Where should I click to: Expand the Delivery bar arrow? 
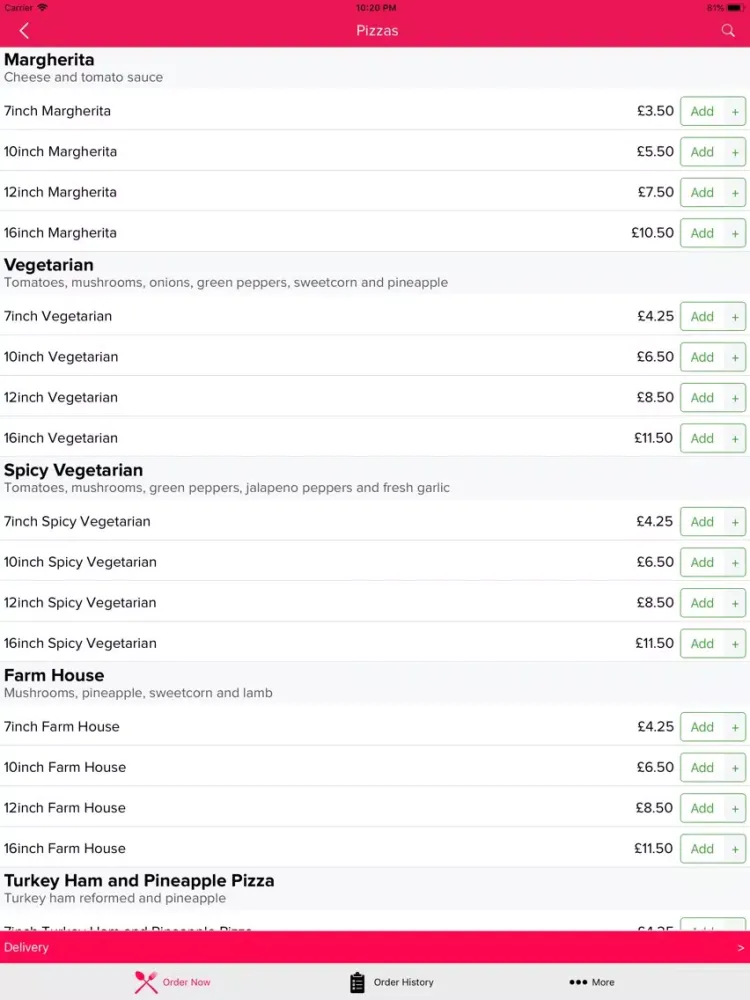(x=740, y=948)
